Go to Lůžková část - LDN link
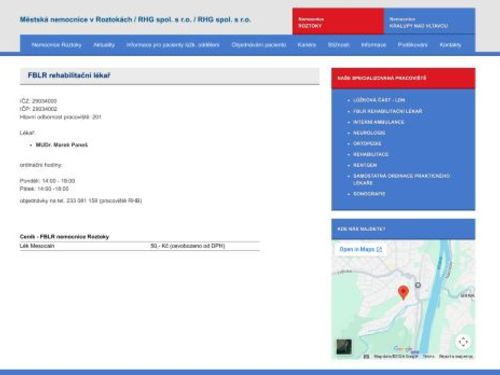The image size is (500, 375). 379,100
